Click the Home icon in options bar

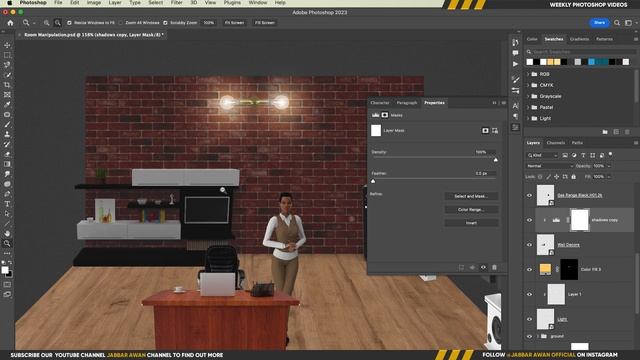(x=10, y=23)
